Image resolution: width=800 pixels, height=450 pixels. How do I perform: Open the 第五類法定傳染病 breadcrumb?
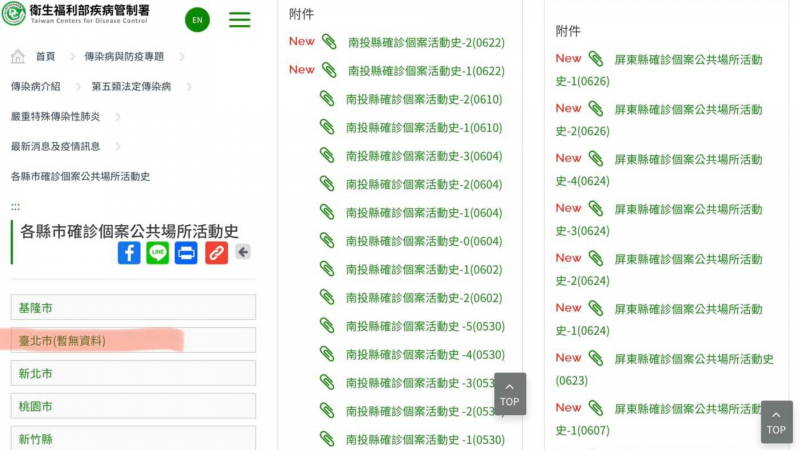[131, 87]
